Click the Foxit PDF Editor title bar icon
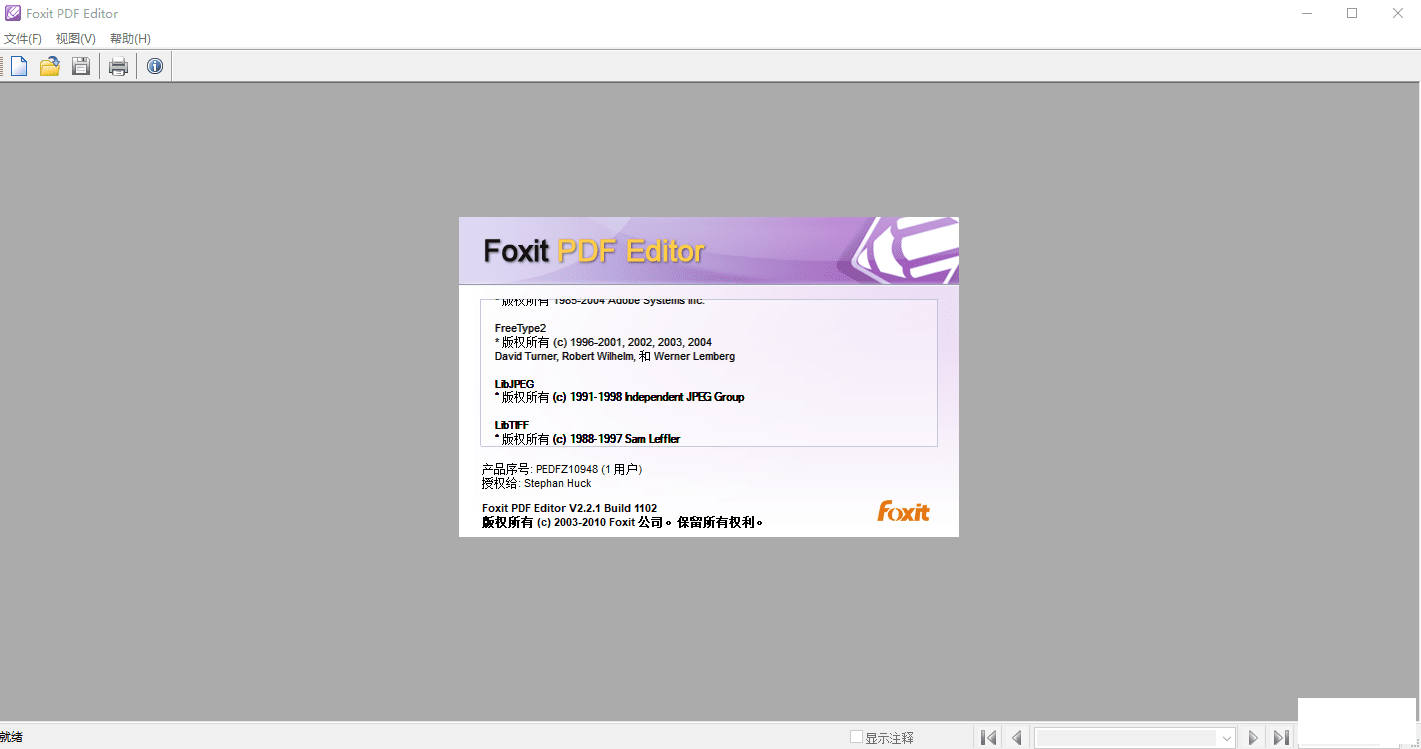This screenshot has height=749, width=1421. point(13,13)
